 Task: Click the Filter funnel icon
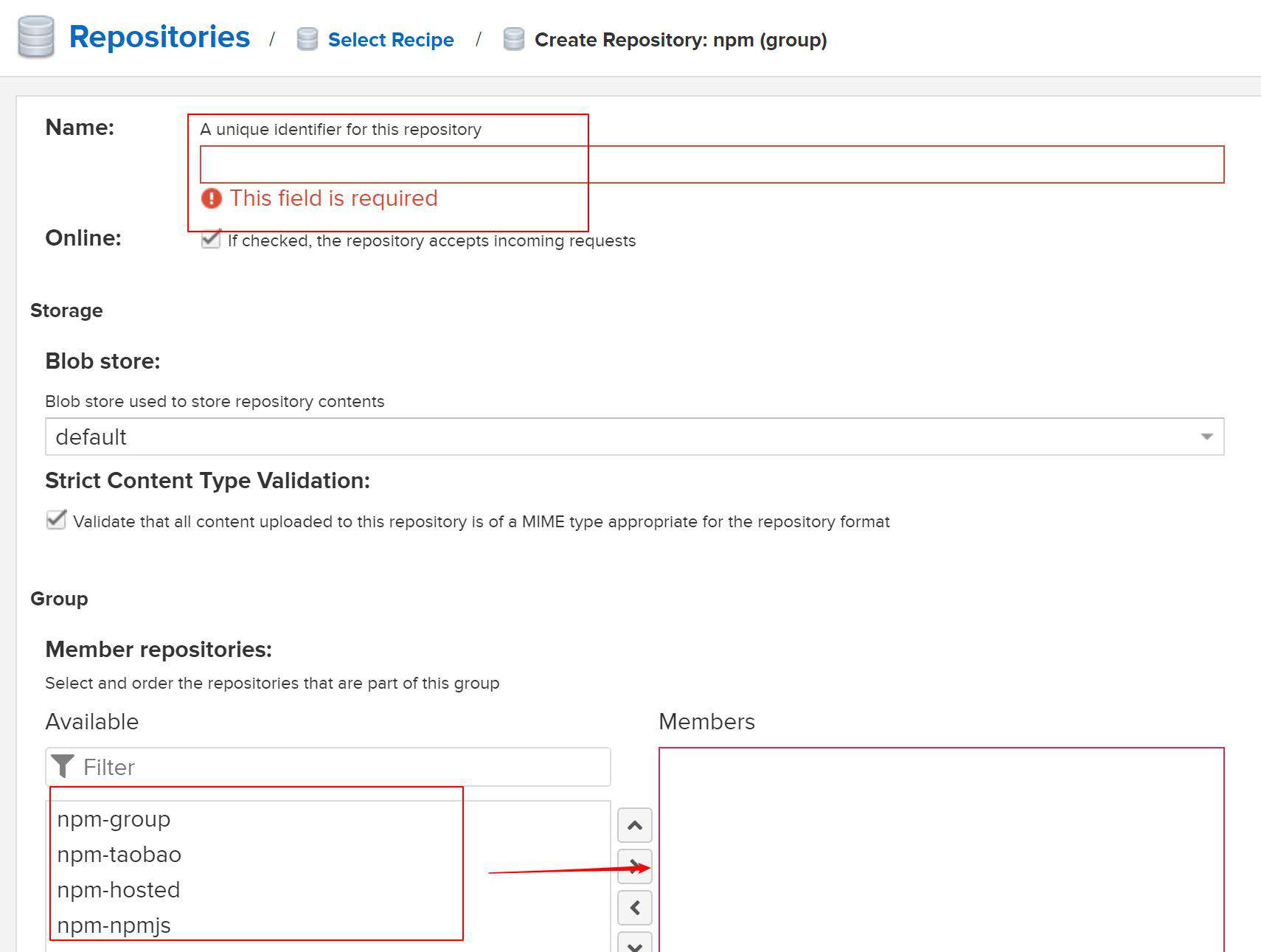click(x=63, y=766)
